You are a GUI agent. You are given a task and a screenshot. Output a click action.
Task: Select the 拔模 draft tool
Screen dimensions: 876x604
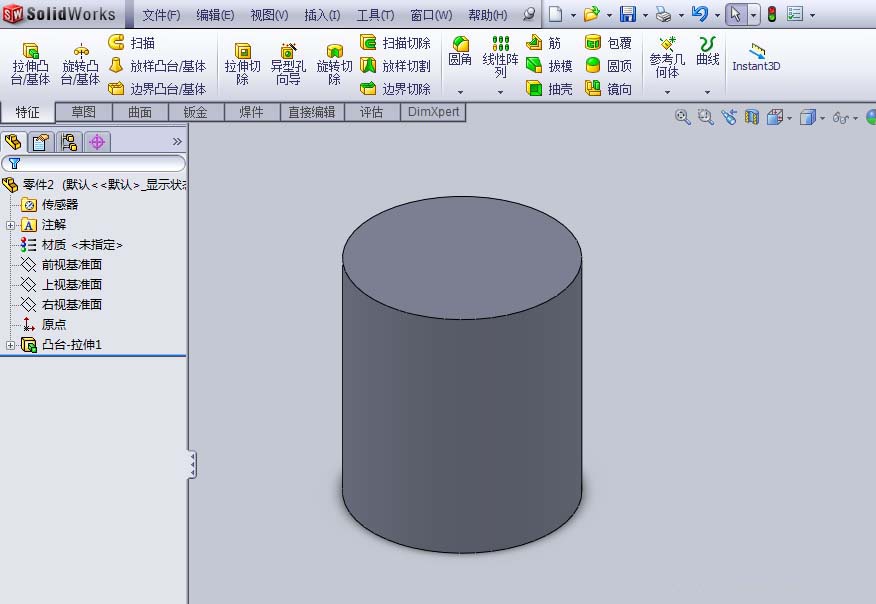549,65
